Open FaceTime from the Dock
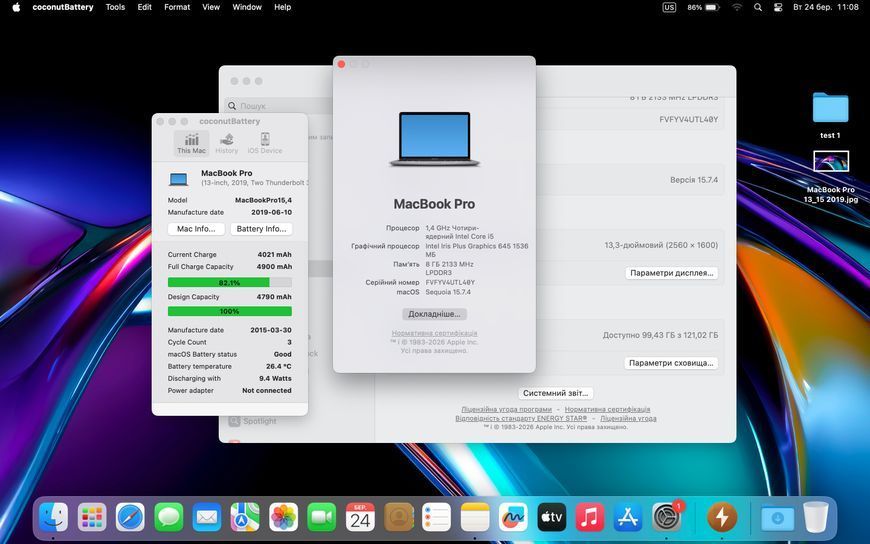This screenshot has width=870, height=544. click(x=322, y=517)
